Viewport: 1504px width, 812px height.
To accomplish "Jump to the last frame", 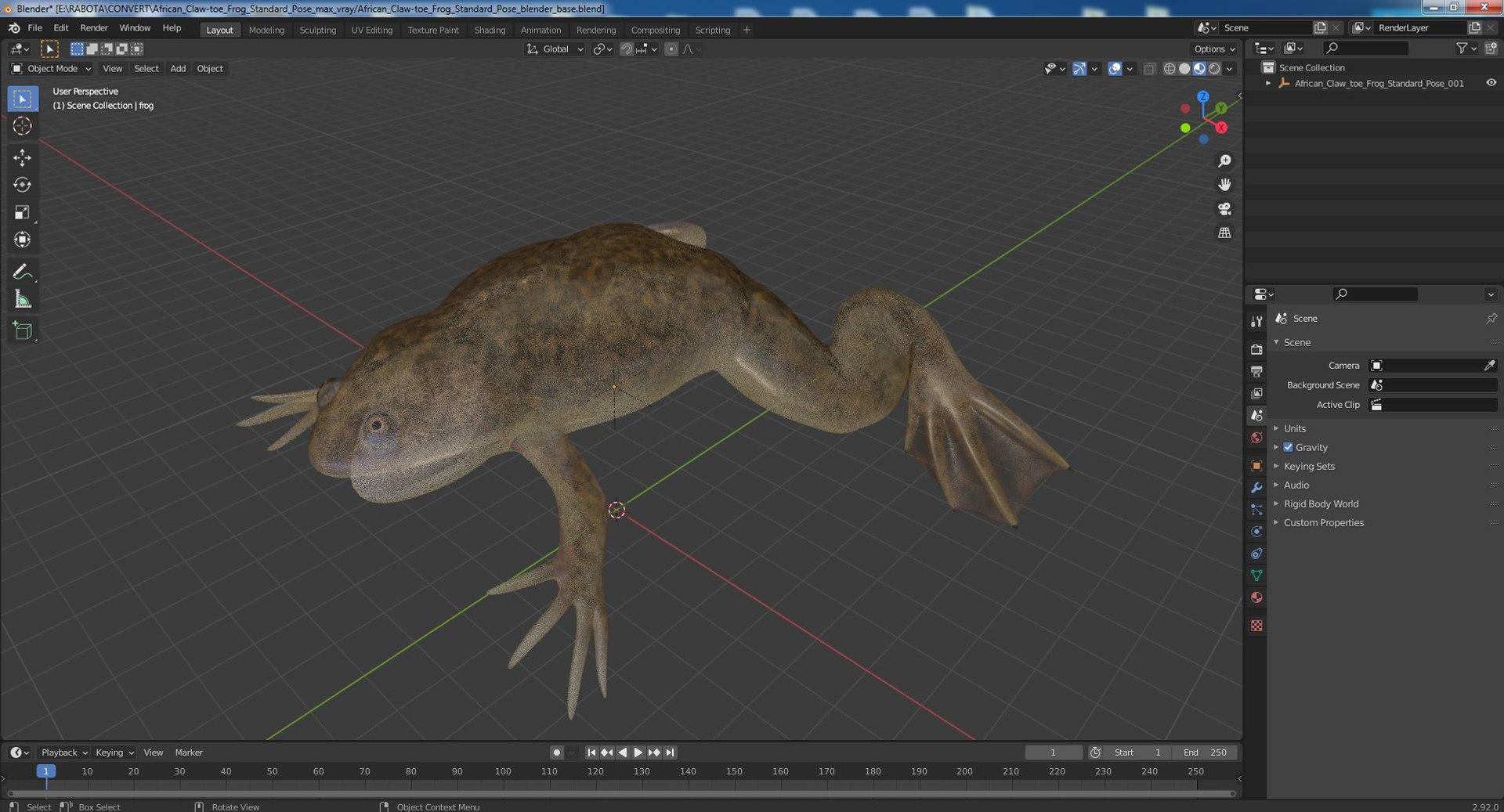I will pyautogui.click(x=670, y=752).
